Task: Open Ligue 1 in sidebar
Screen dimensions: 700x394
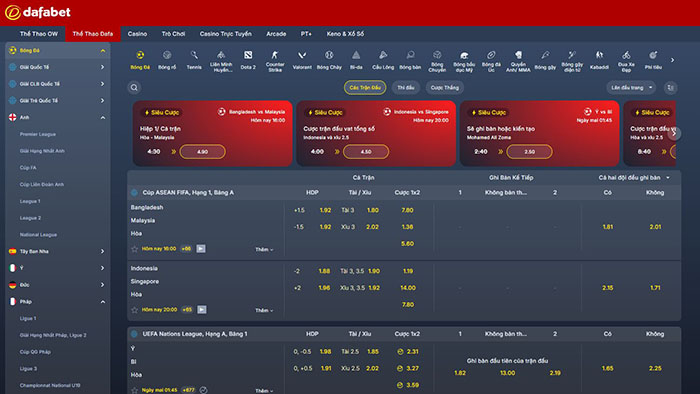Action: click(28, 319)
